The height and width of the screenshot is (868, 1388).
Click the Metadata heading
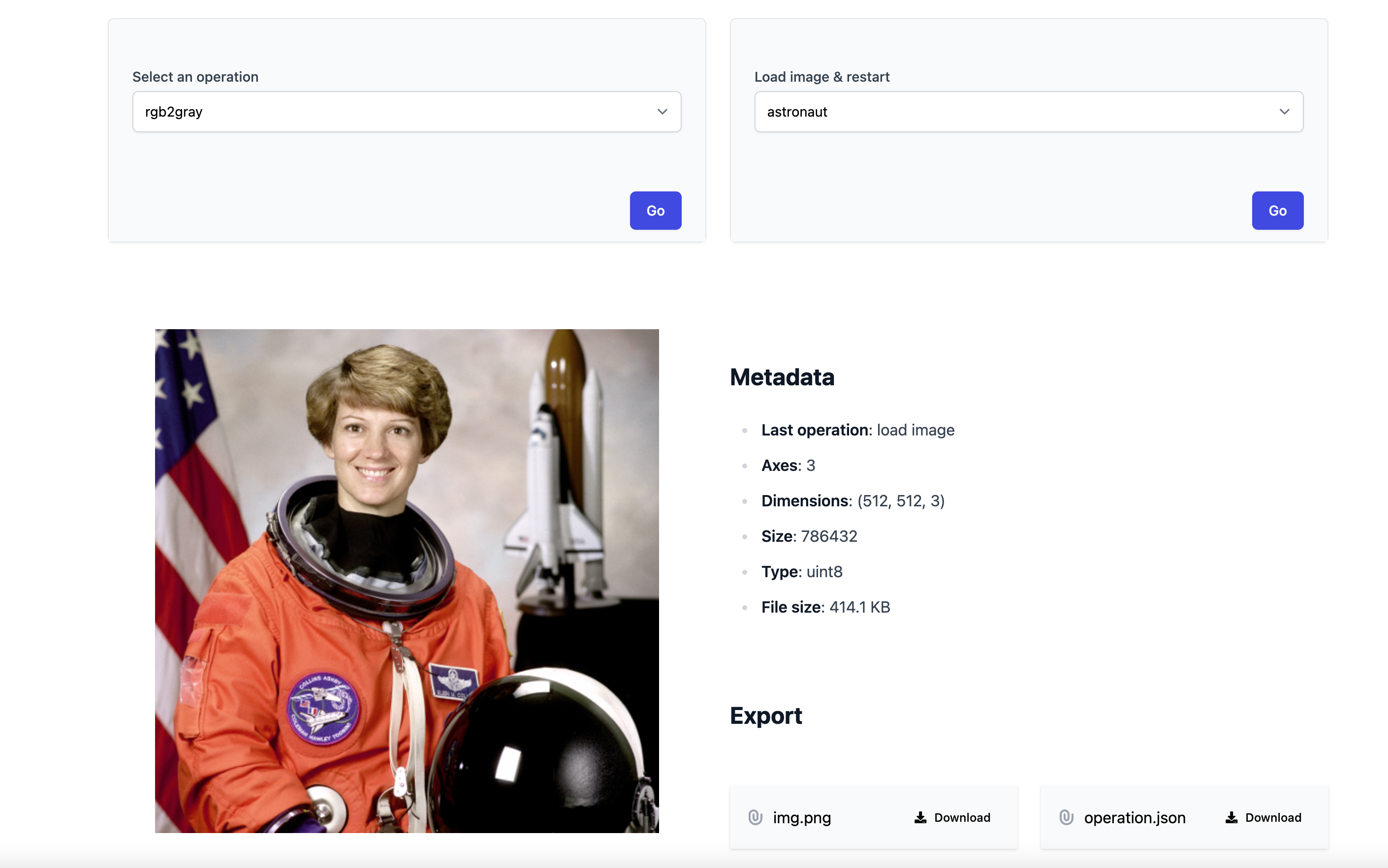click(782, 377)
